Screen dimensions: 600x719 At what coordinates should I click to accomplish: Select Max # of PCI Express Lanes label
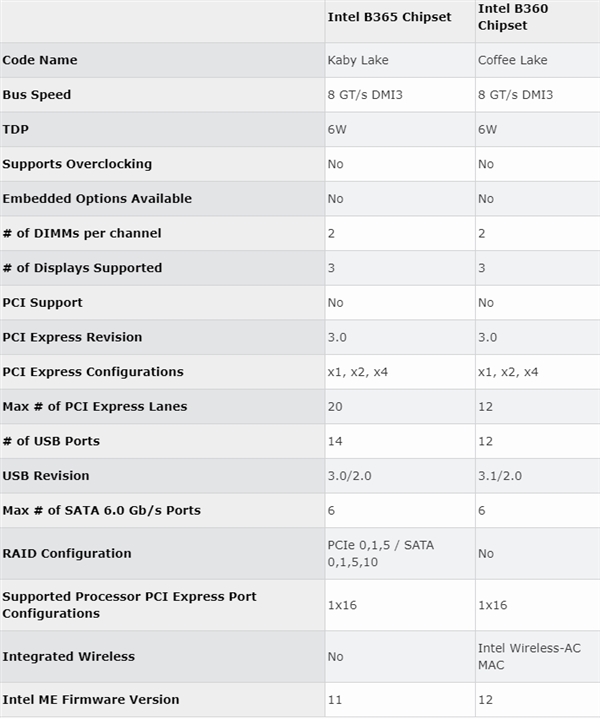(x=95, y=406)
